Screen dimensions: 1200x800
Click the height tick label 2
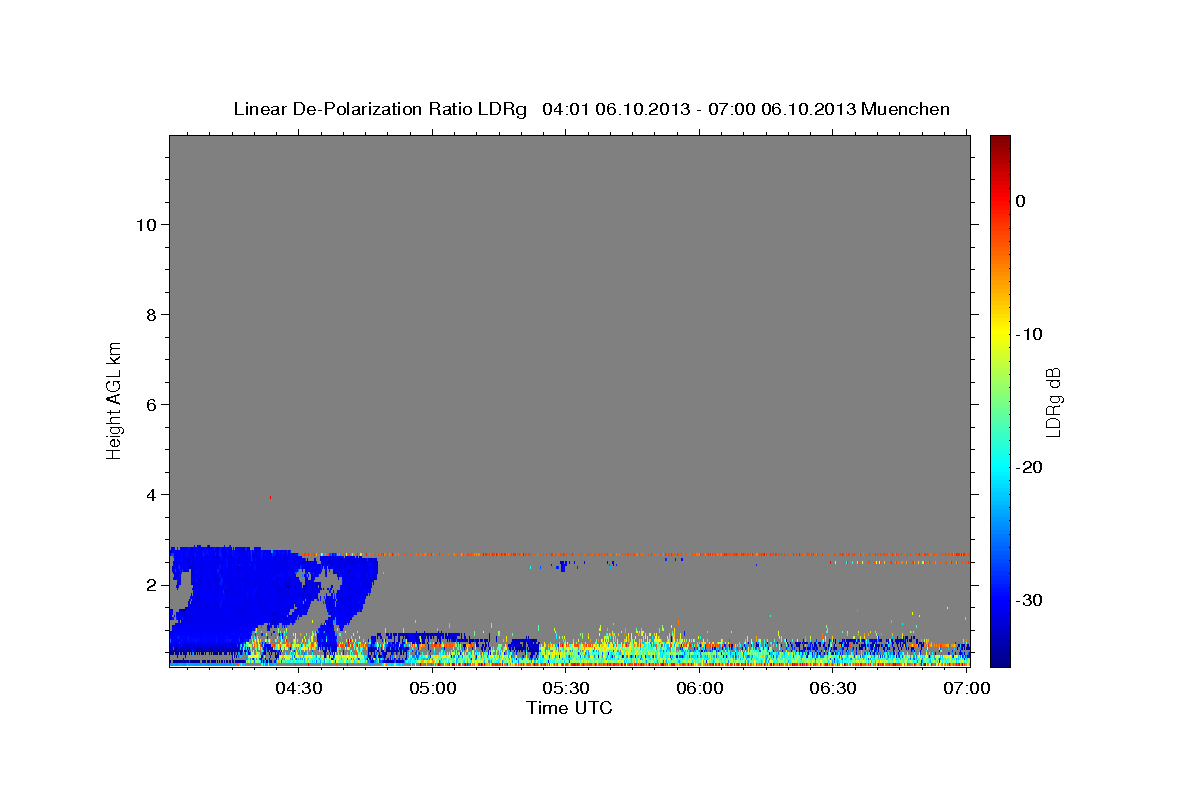click(x=150, y=585)
